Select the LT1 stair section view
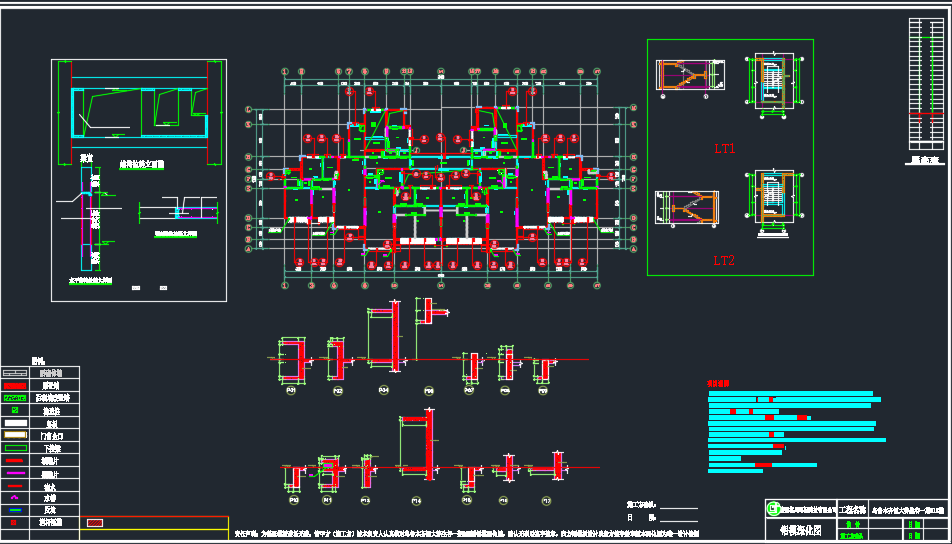Image resolution: width=952 pixels, height=544 pixels. 690,76
